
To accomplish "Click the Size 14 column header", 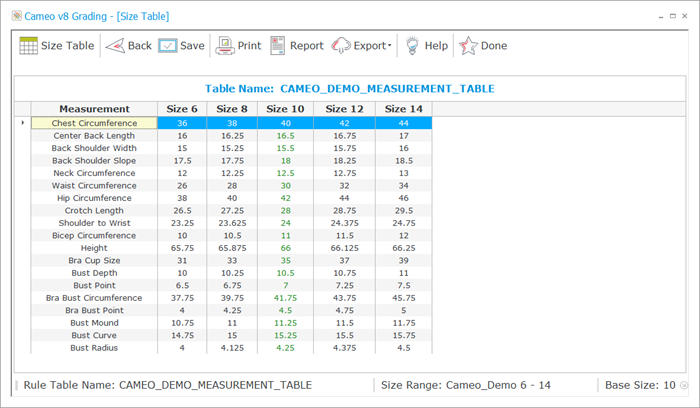I will [x=404, y=109].
